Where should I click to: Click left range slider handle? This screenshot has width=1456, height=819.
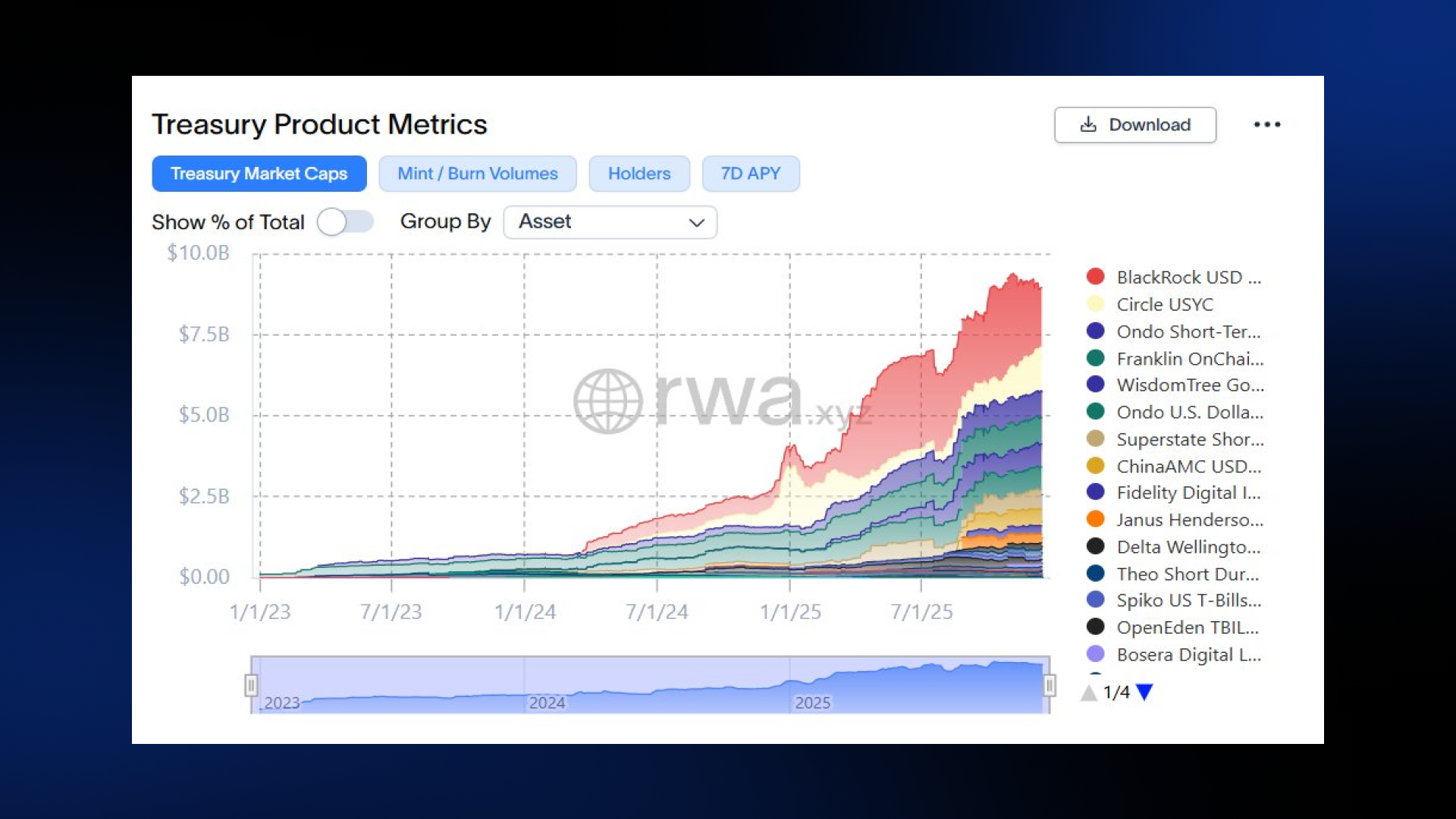(251, 686)
